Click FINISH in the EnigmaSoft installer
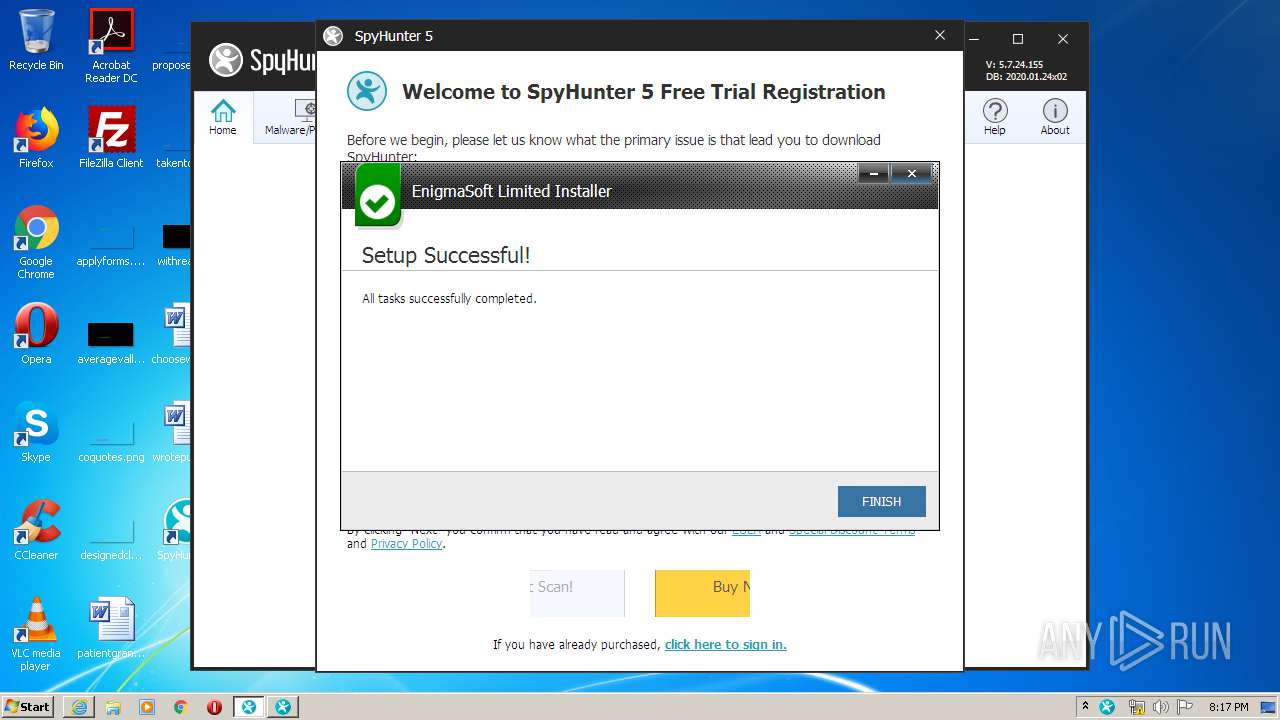This screenshot has height=720, width=1280. point(881,501)
